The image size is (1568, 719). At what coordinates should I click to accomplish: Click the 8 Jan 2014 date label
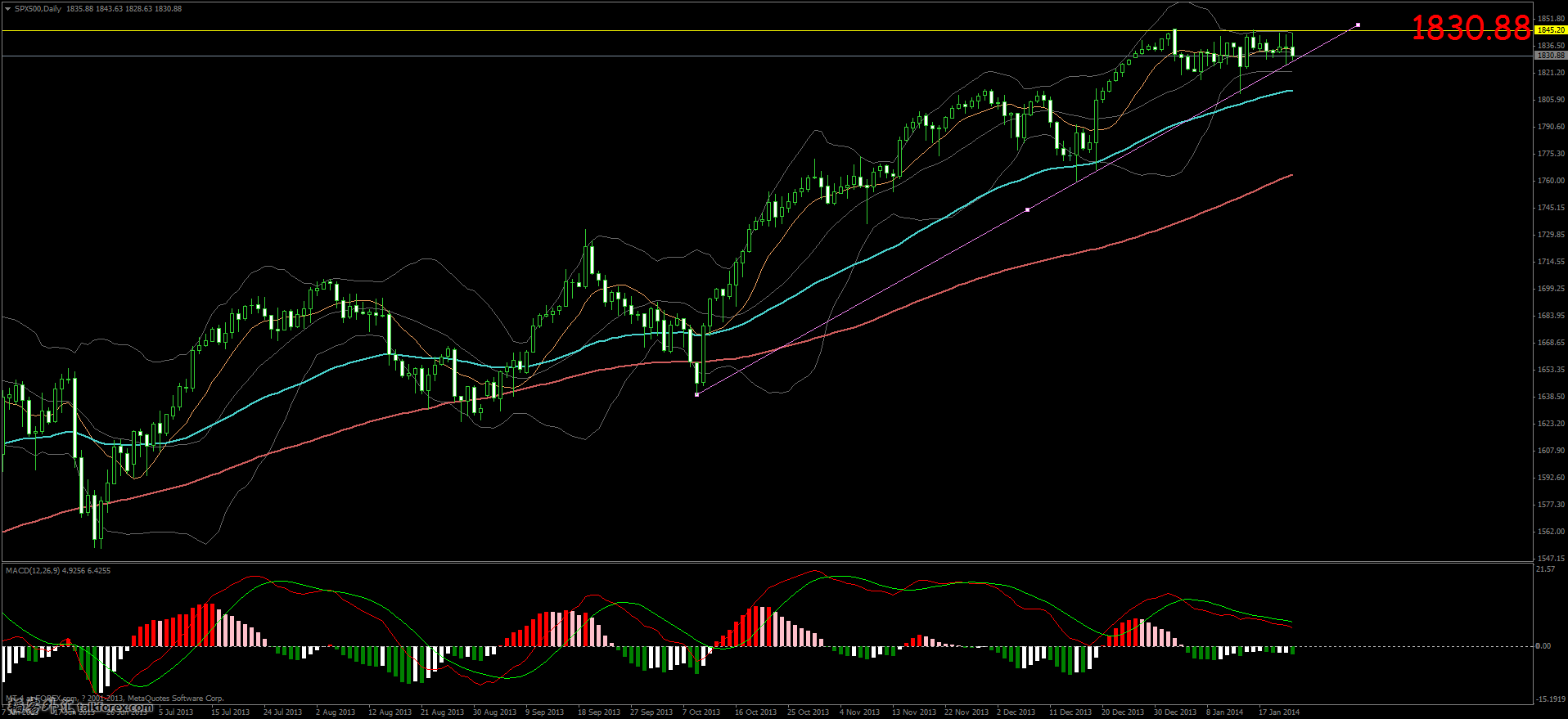coord(1224,712)
